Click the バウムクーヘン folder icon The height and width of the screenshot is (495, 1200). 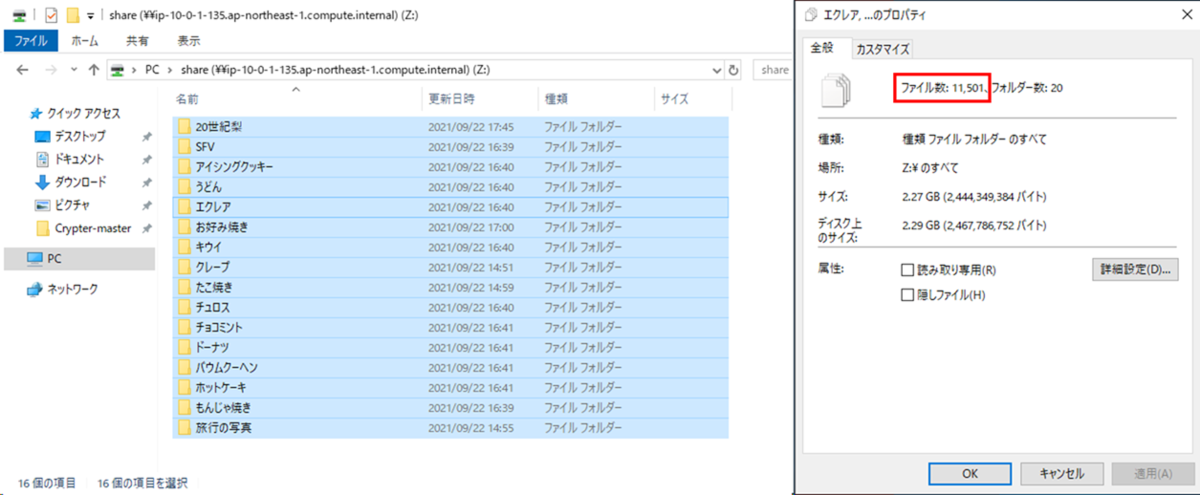pyautogui.click(x=184, y=367)
